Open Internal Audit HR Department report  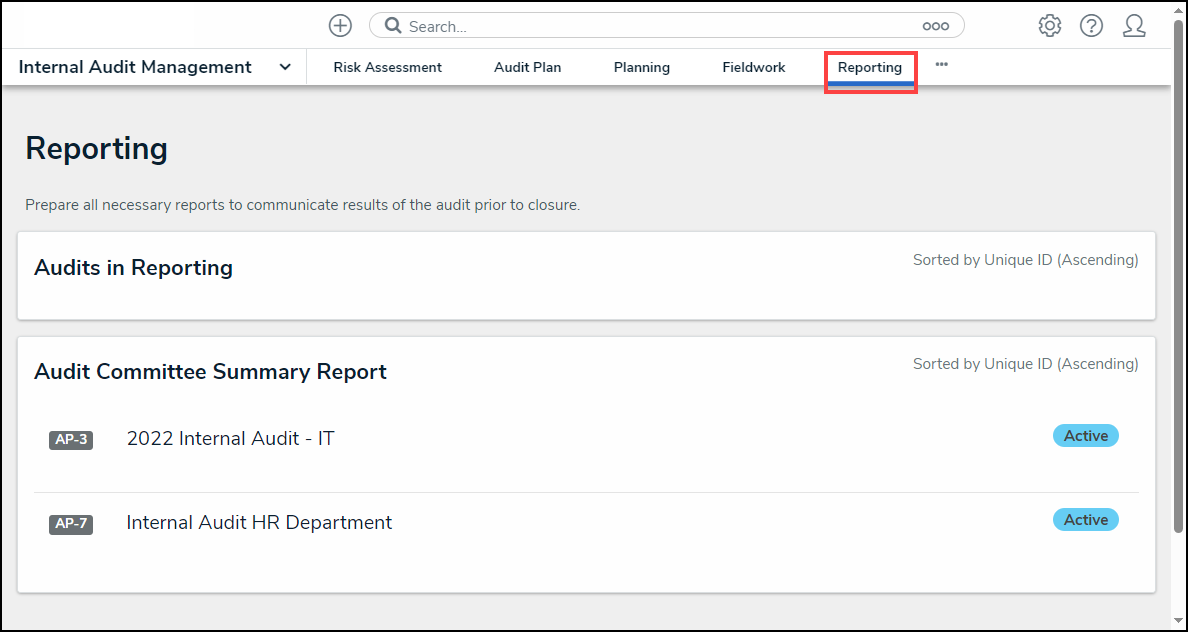259,522
